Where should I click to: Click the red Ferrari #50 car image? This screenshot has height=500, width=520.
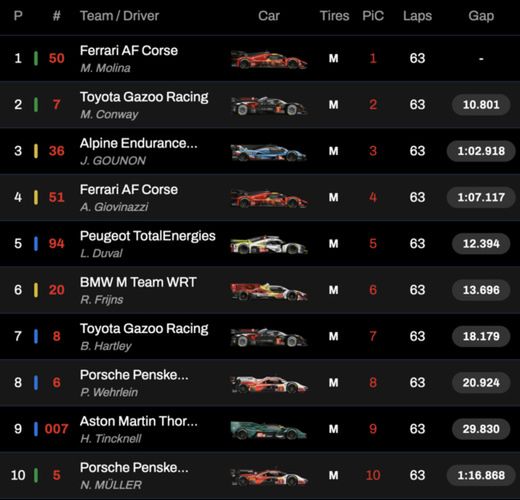click(x=269, y=59)
